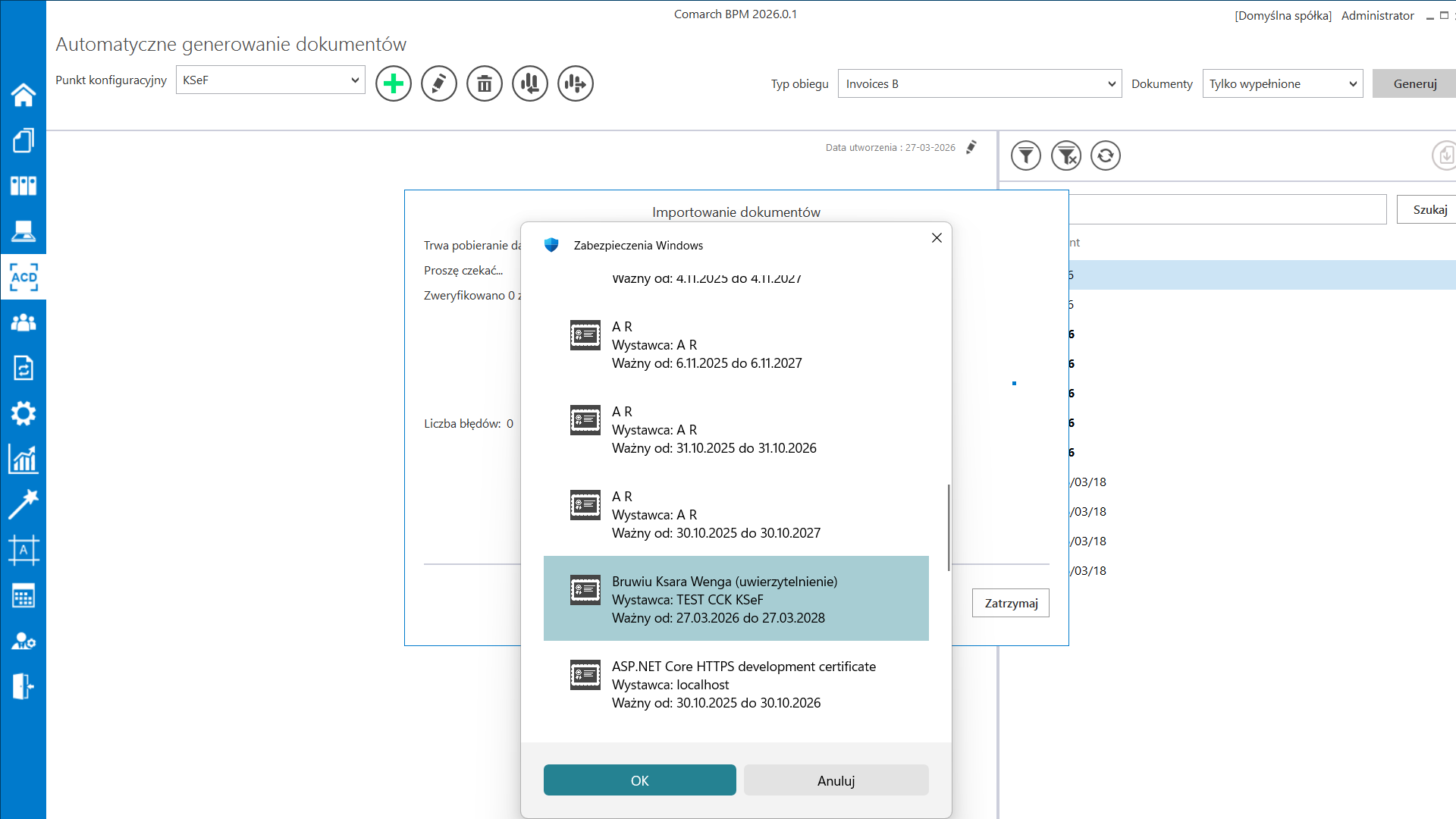Screen dimensions: 1456x819
Task: Click the certificate list scrollbar
Action: [x=948, y=528]
